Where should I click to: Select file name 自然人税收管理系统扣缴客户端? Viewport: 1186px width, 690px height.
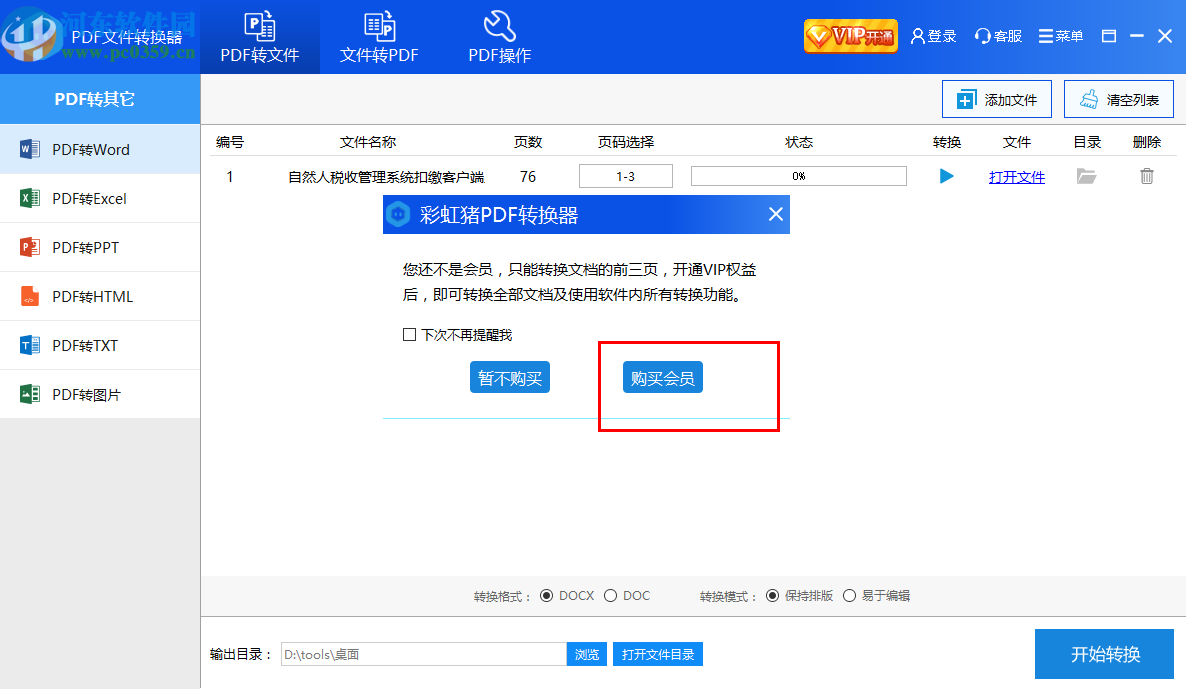[386, 177]
